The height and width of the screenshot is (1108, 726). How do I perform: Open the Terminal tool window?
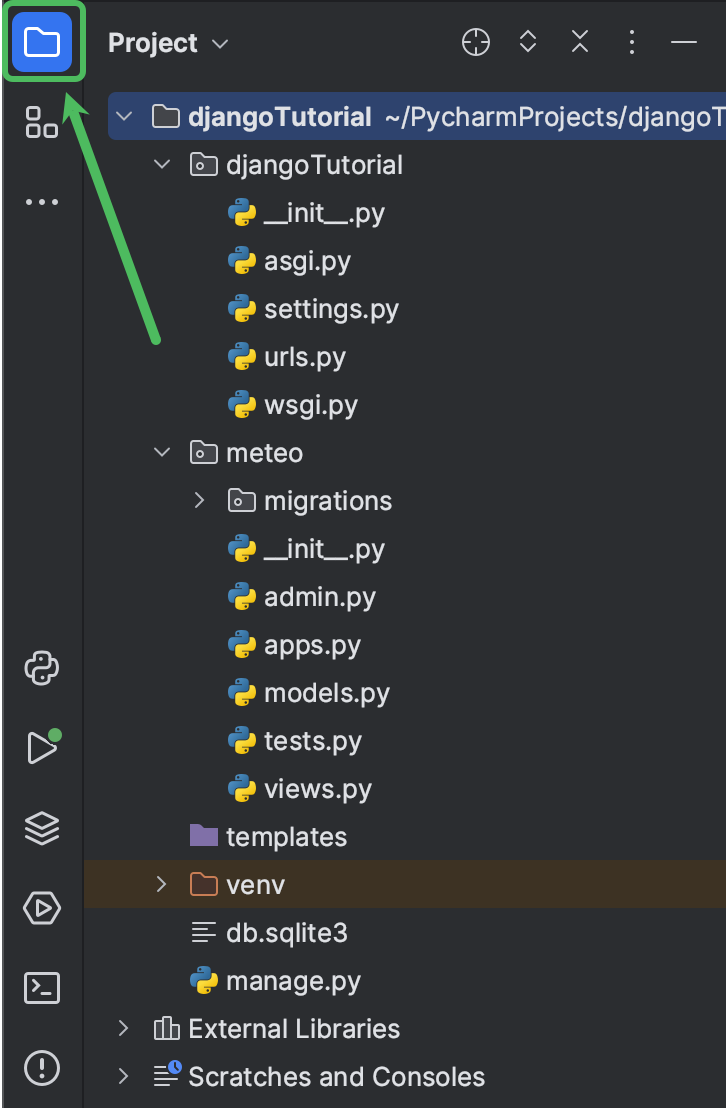tap(41, 988)
